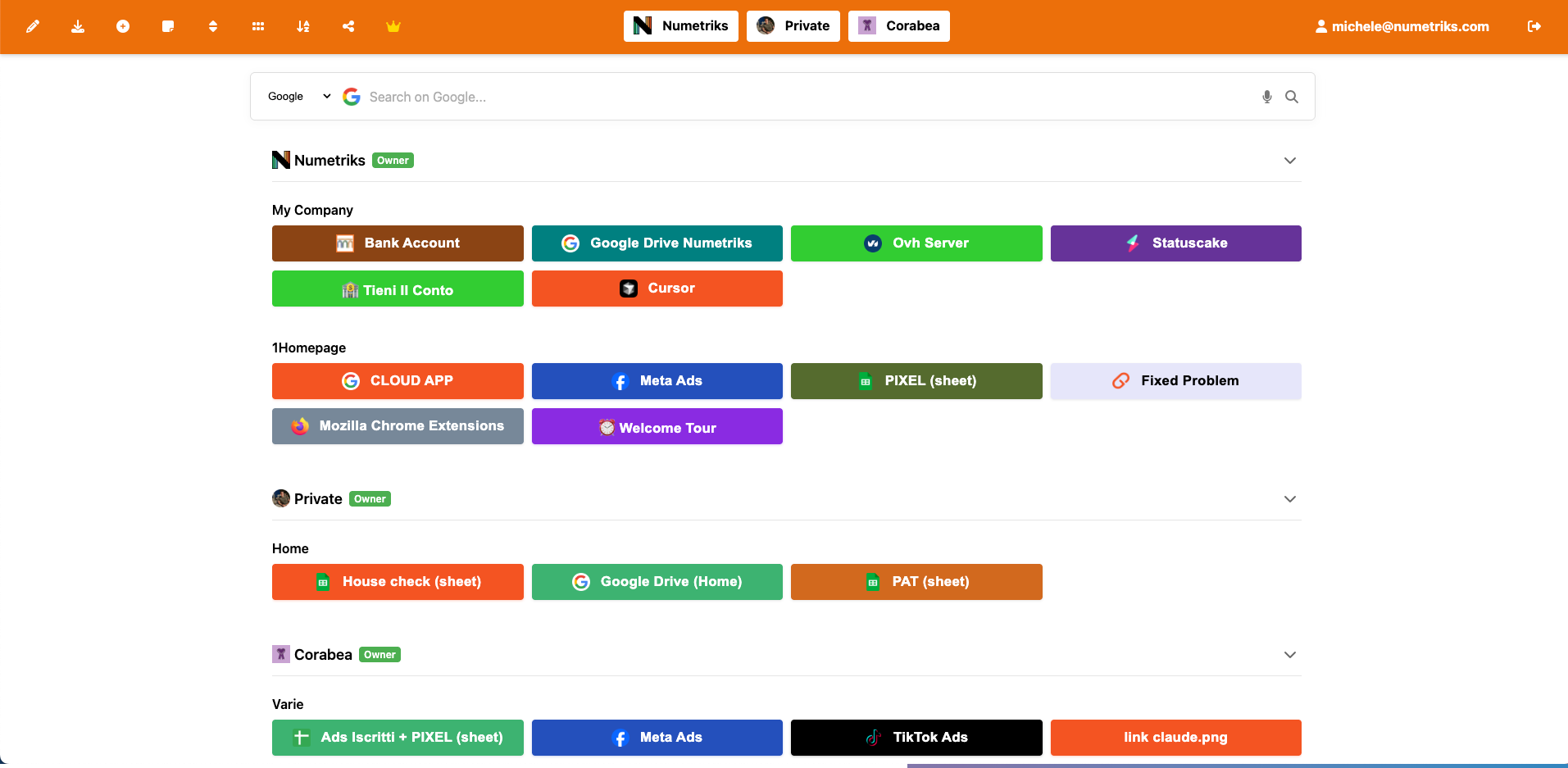Viewport: 1568px width, 768px height.
Task: Open the link claude.png bookmark
Action: pos(1176,738)
